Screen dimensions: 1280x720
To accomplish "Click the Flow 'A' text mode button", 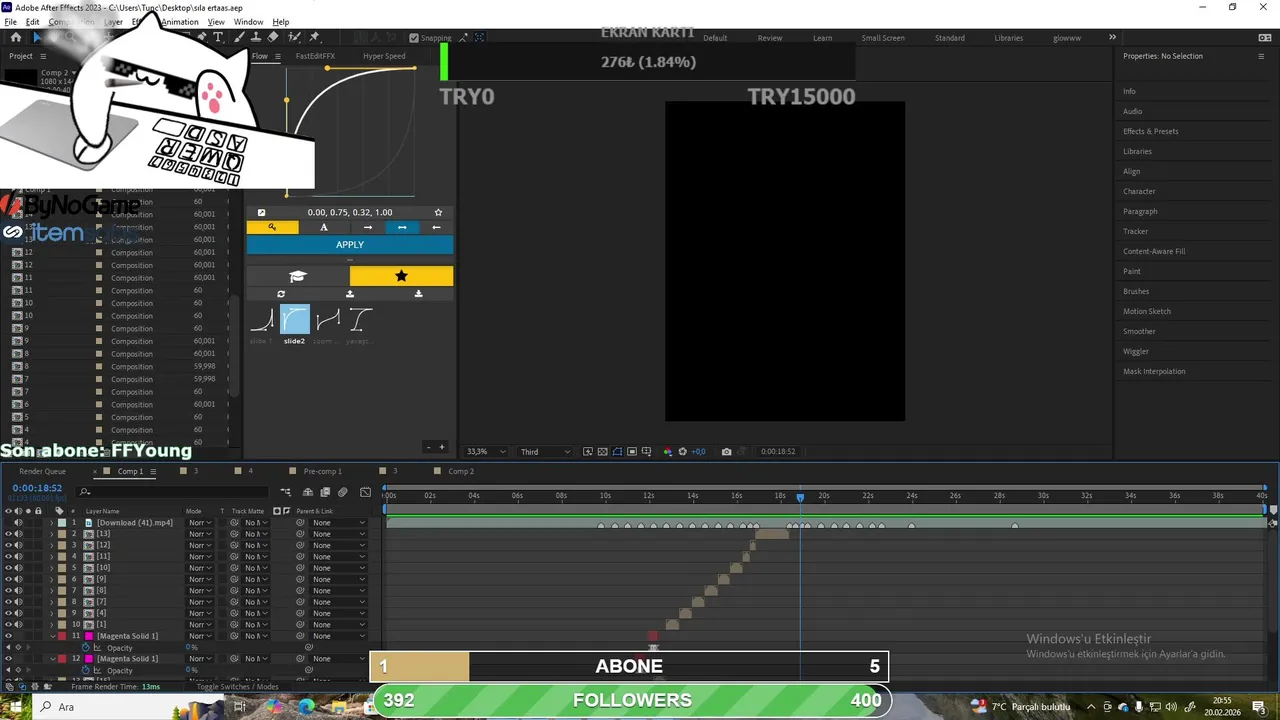I will [324, 227].
